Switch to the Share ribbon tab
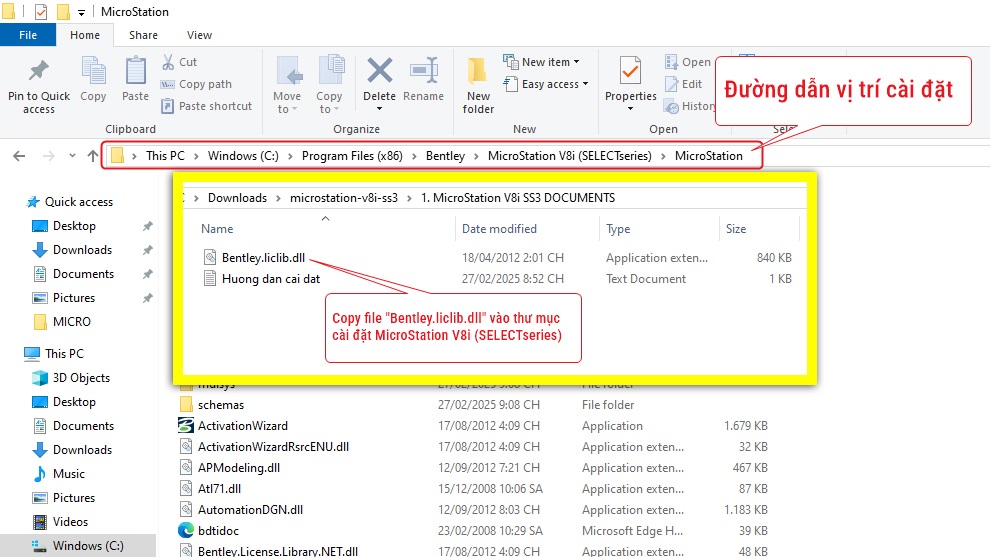990x557 pixels. (x=143, y=35)
